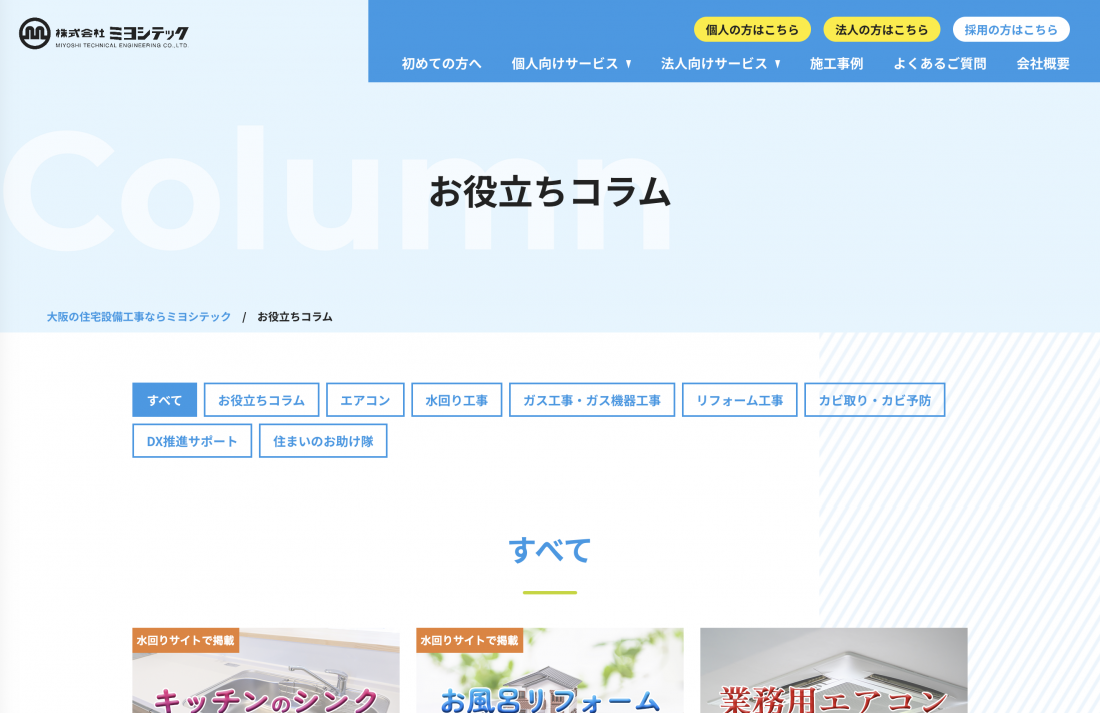Select the すべて category filter
Viewport: 1100px width, 713px height.
point(164,400)
